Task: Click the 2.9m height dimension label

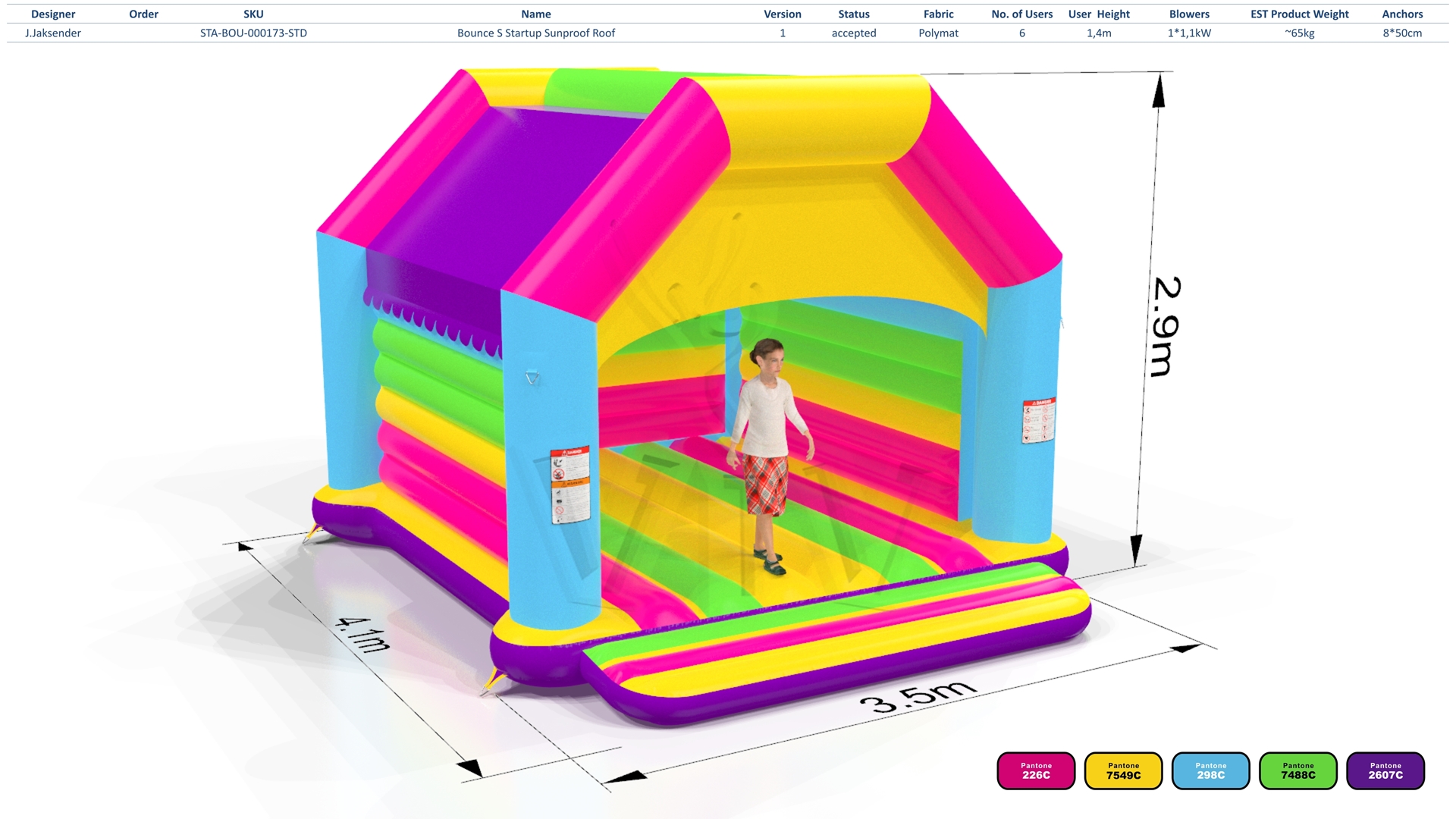Action: click(1166, 326)
